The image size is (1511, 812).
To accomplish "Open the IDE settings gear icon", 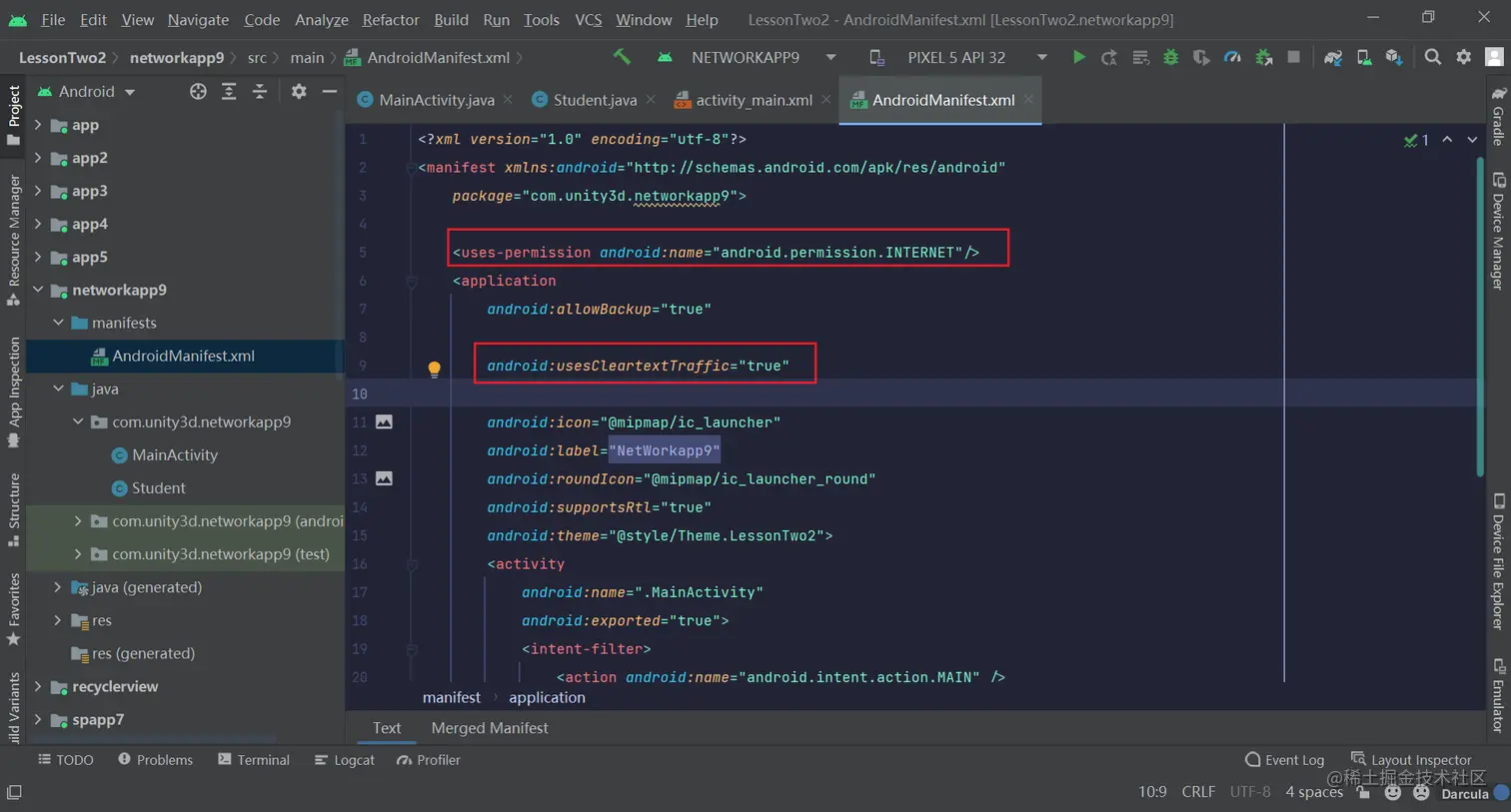I will 1464,57.
